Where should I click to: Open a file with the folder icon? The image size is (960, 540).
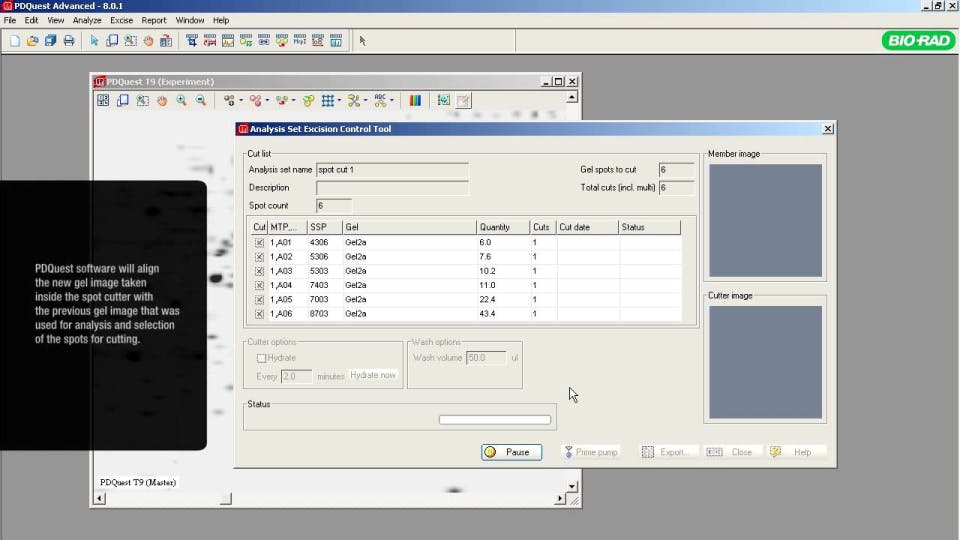(32, 41)
